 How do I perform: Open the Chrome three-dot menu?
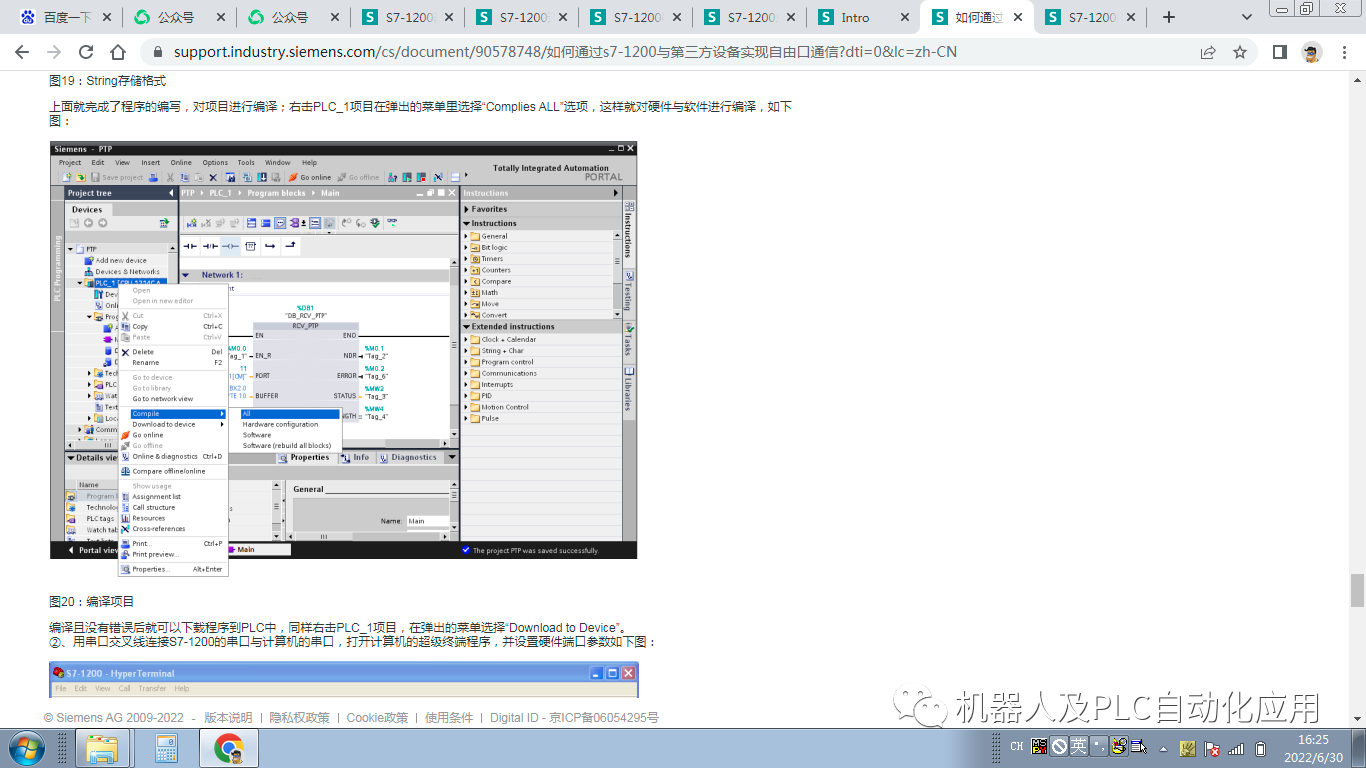point(1343,52)
